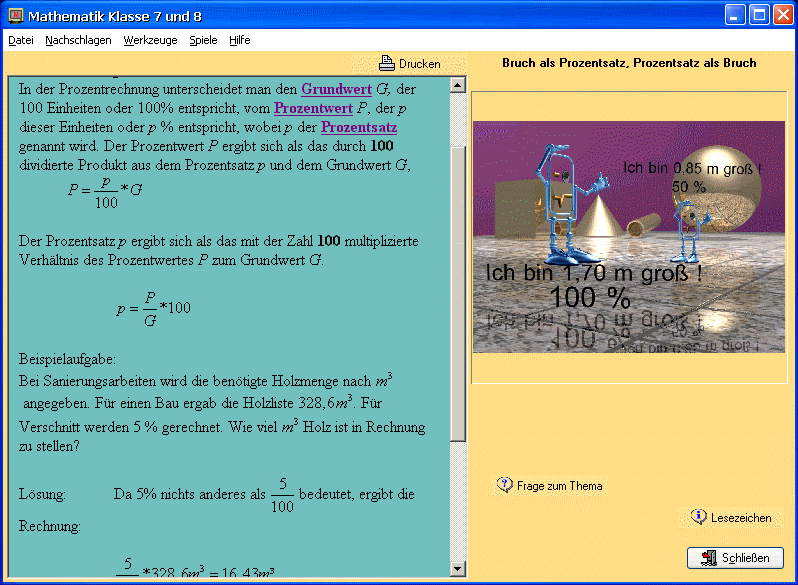
Task: Close the window with the red X
Action: (782, 15)
